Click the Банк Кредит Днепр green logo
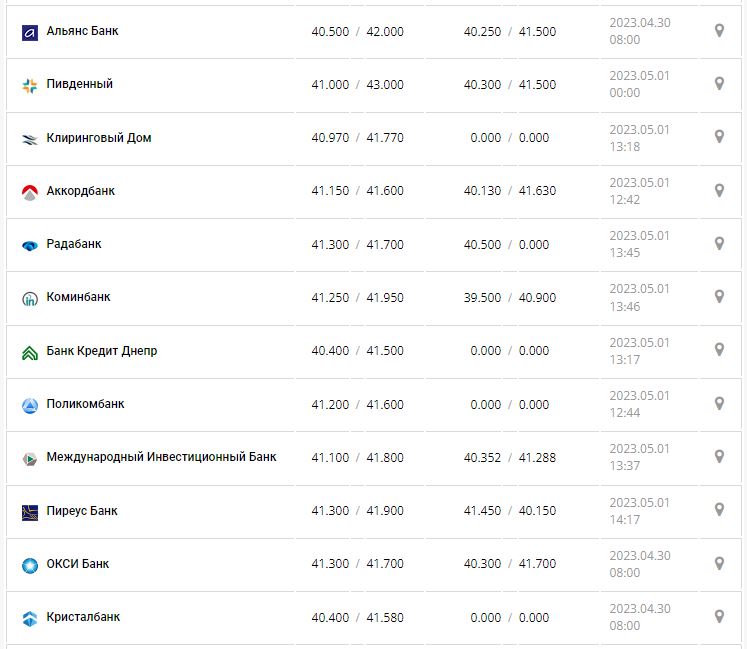Image resolution: width=747 pixels, height=649 pixels. click(29, 352)
